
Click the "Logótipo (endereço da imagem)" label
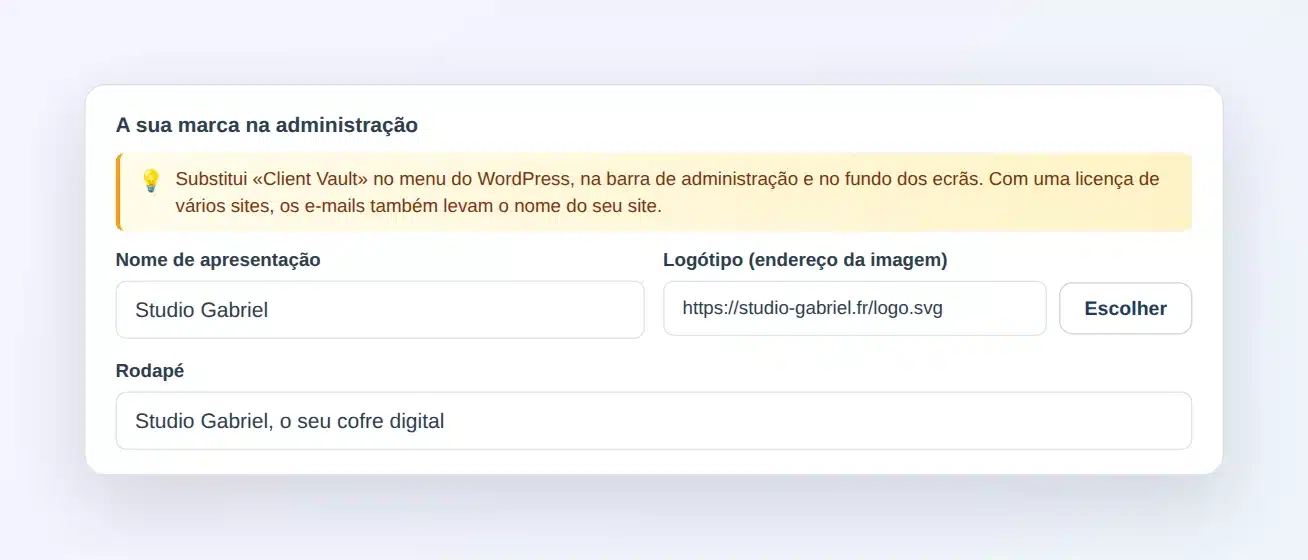click(805, 260)
